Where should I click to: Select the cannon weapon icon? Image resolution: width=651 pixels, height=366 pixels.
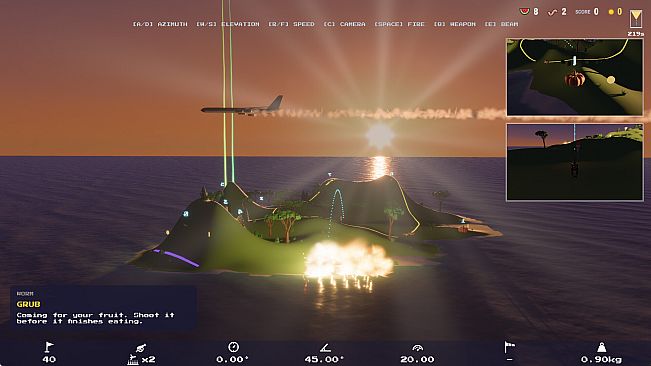pyautogui.click(x=141, y=348)
